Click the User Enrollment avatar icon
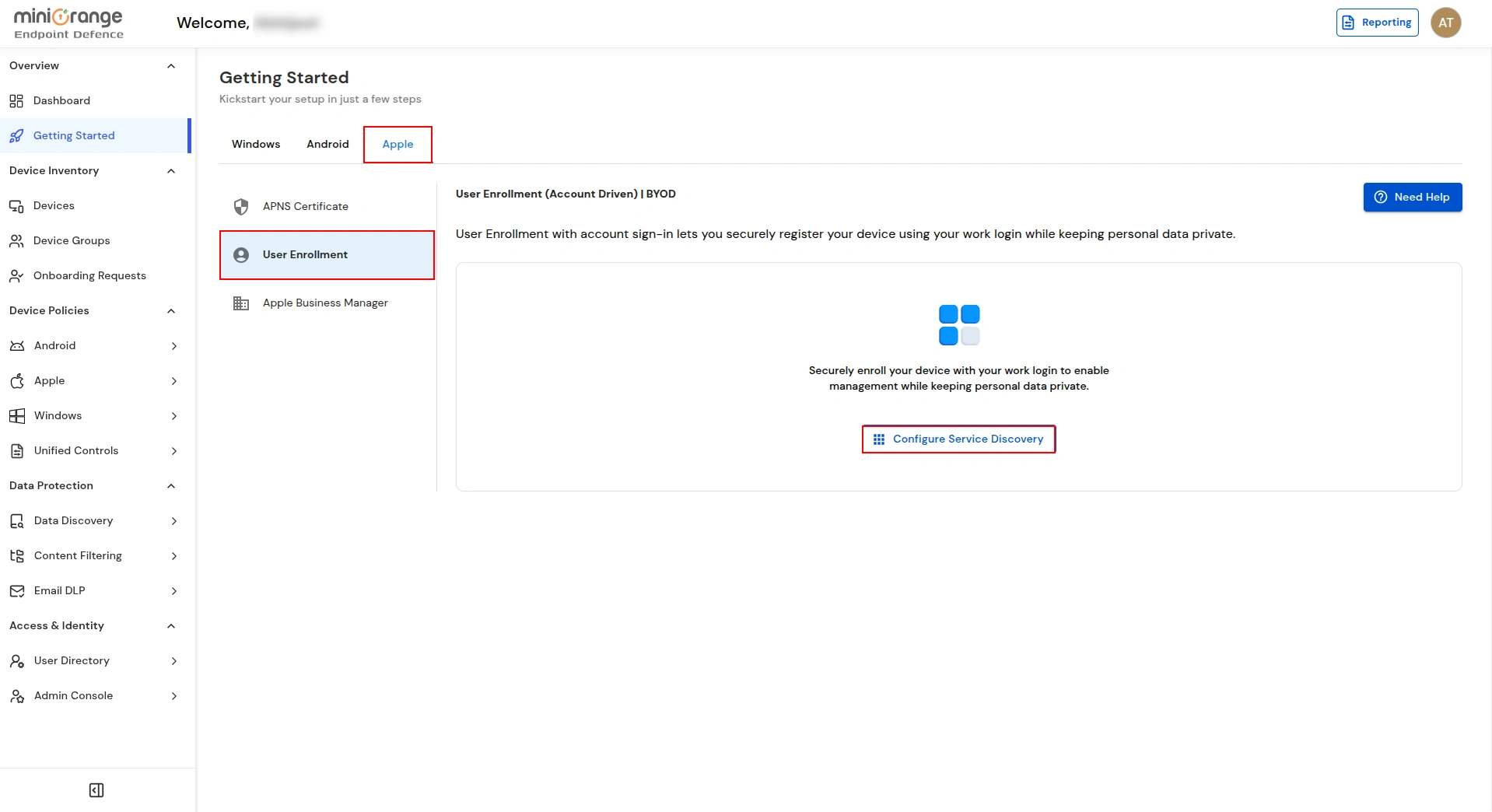 (241, 254)
